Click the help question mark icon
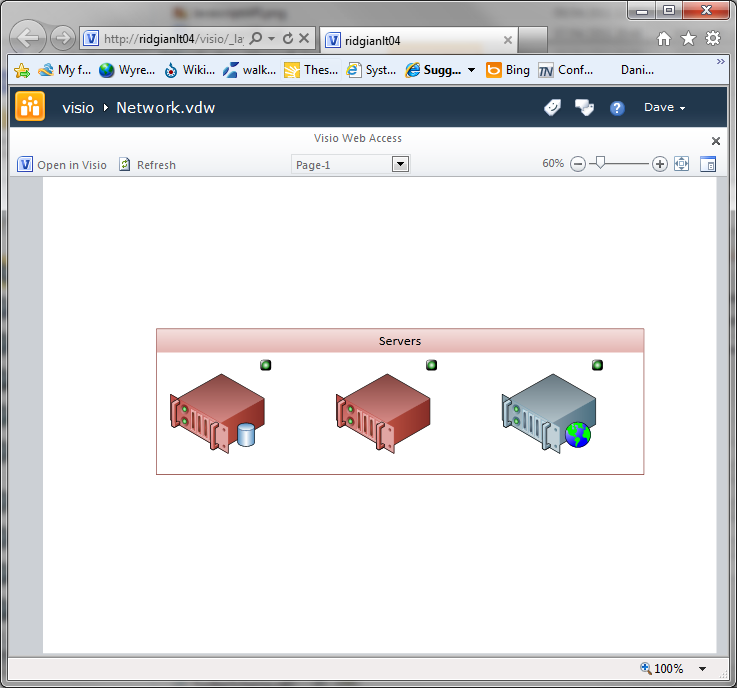737x688 pixels. [617, 108]
